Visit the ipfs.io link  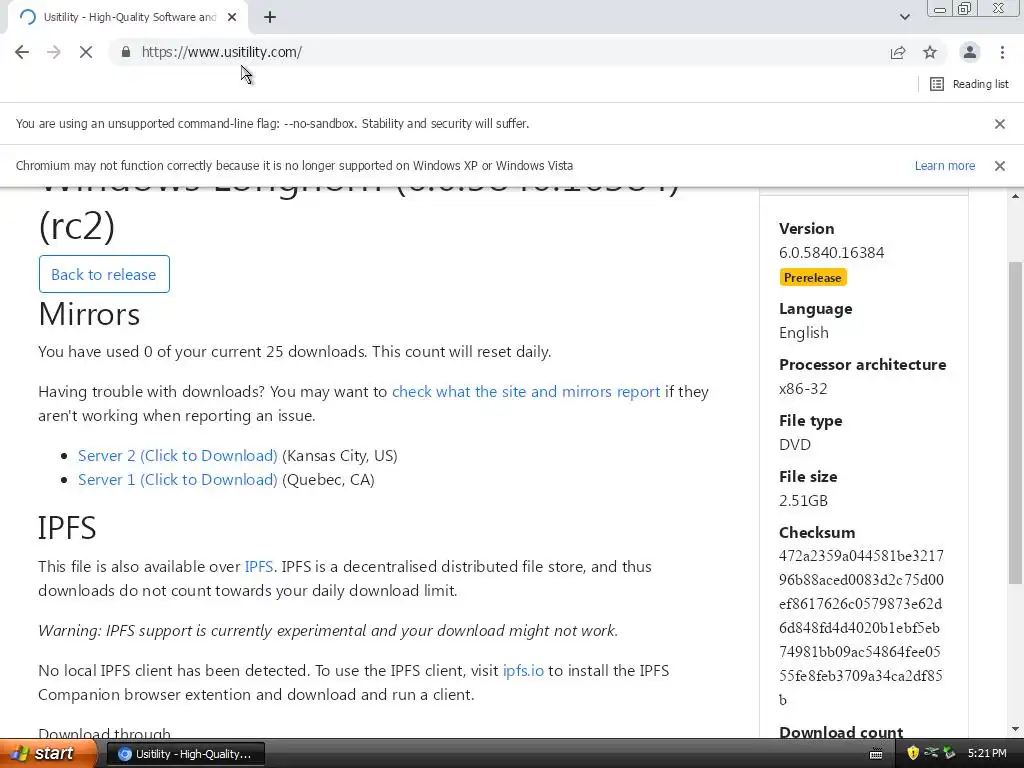point(523,671)
